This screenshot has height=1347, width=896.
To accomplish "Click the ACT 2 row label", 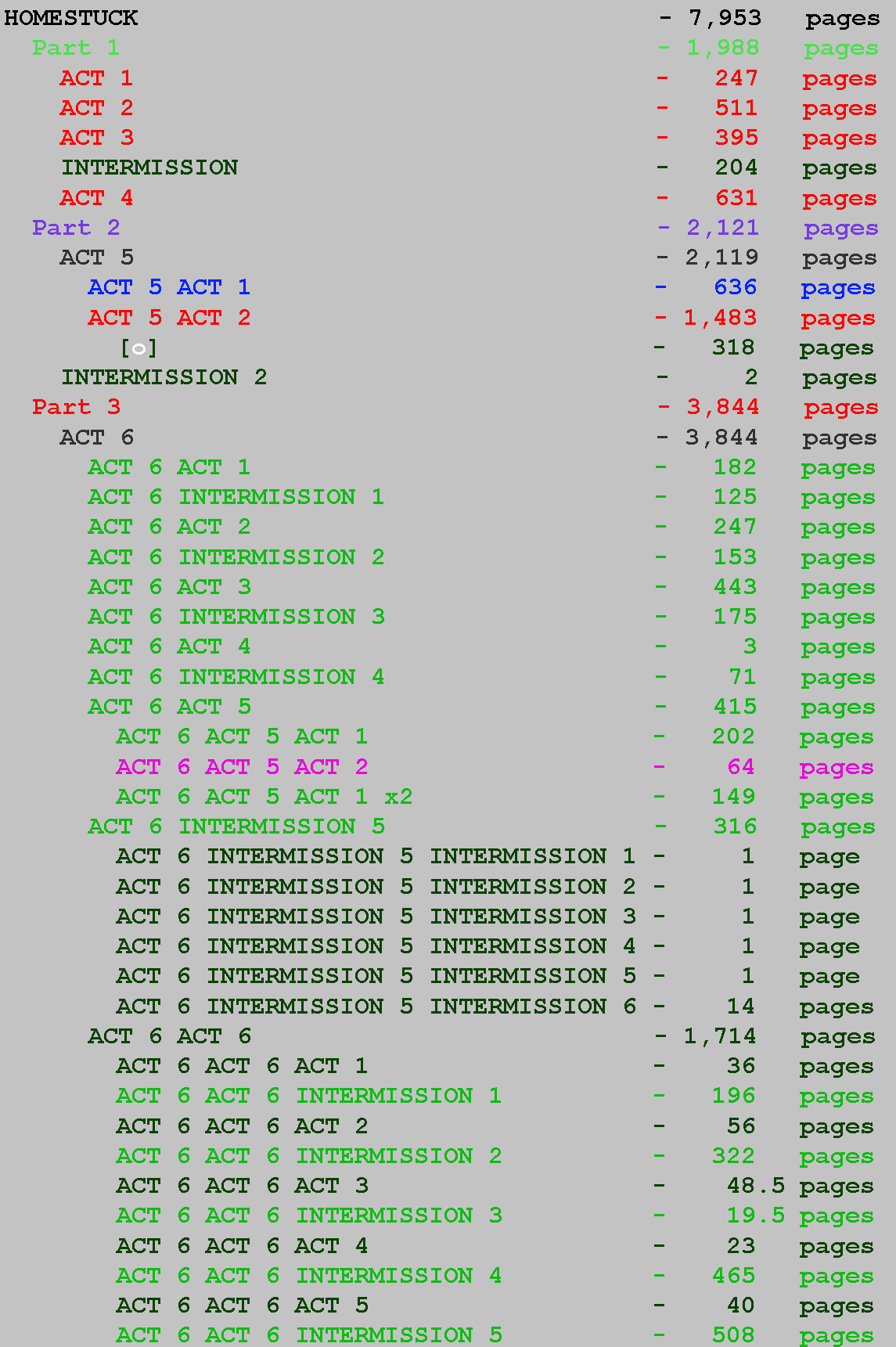I will pos(96,108).
